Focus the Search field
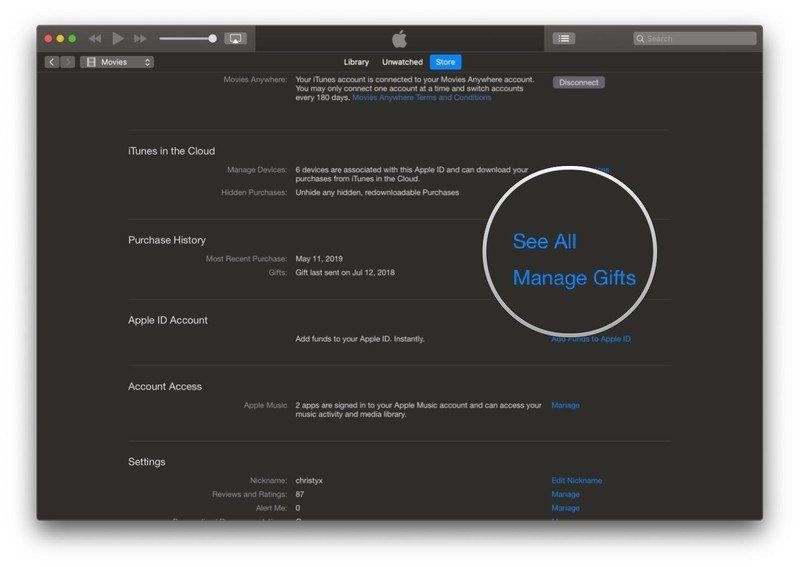 click(694, 38)
